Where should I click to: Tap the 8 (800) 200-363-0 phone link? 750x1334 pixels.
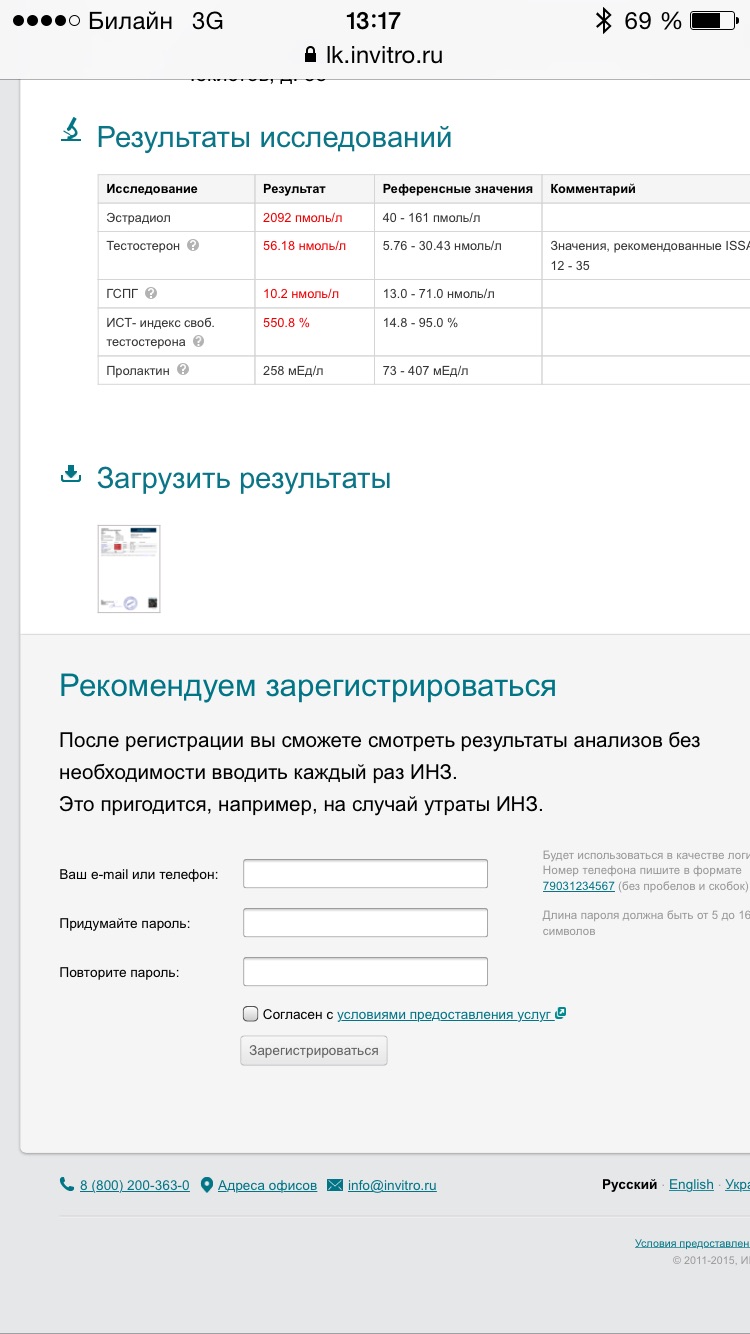click(134, 1185)
